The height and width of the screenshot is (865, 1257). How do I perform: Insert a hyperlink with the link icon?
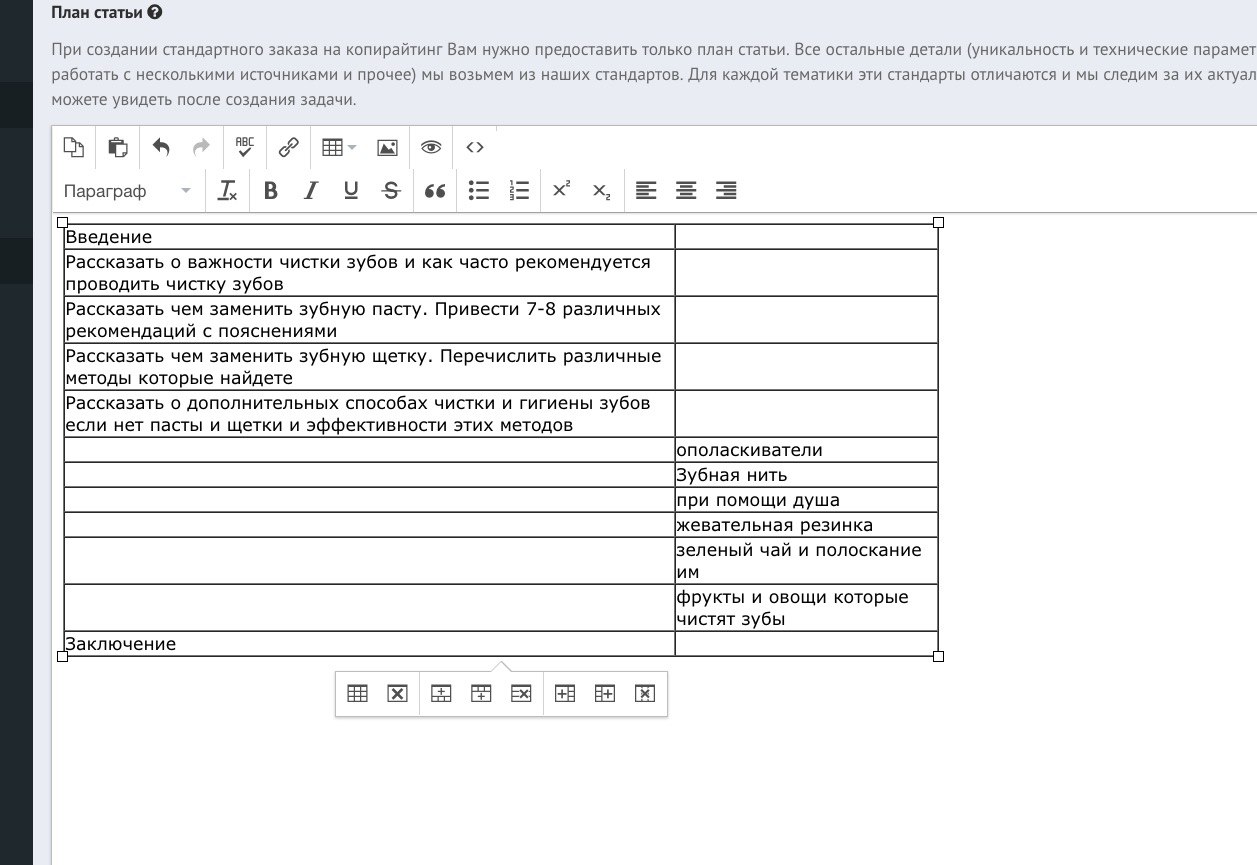coord(289,147)
